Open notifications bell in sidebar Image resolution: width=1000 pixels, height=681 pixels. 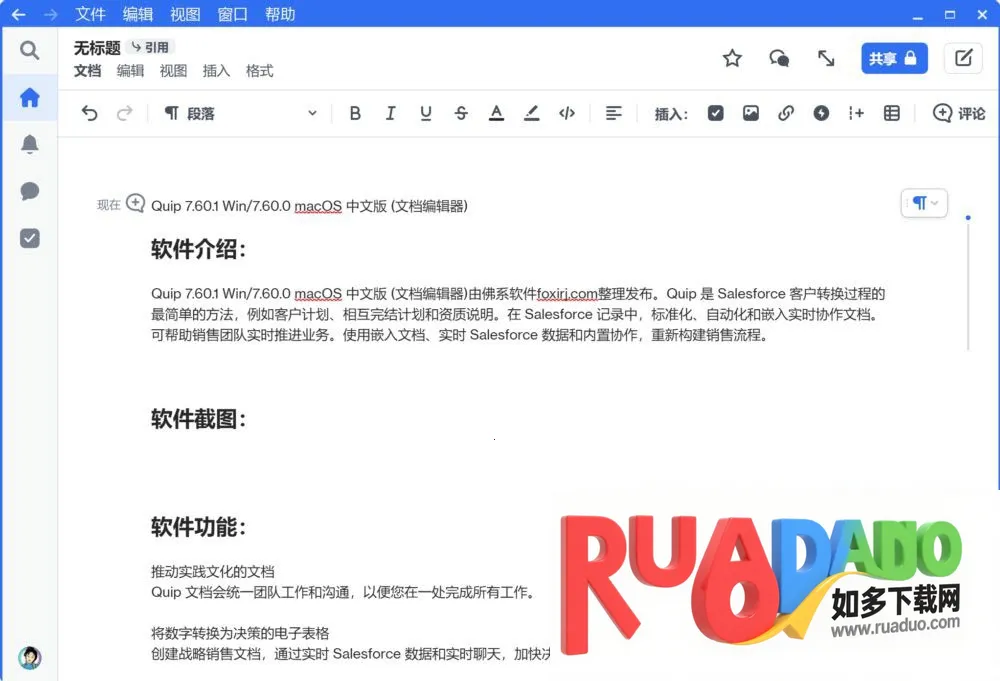(x=29, y=145)
